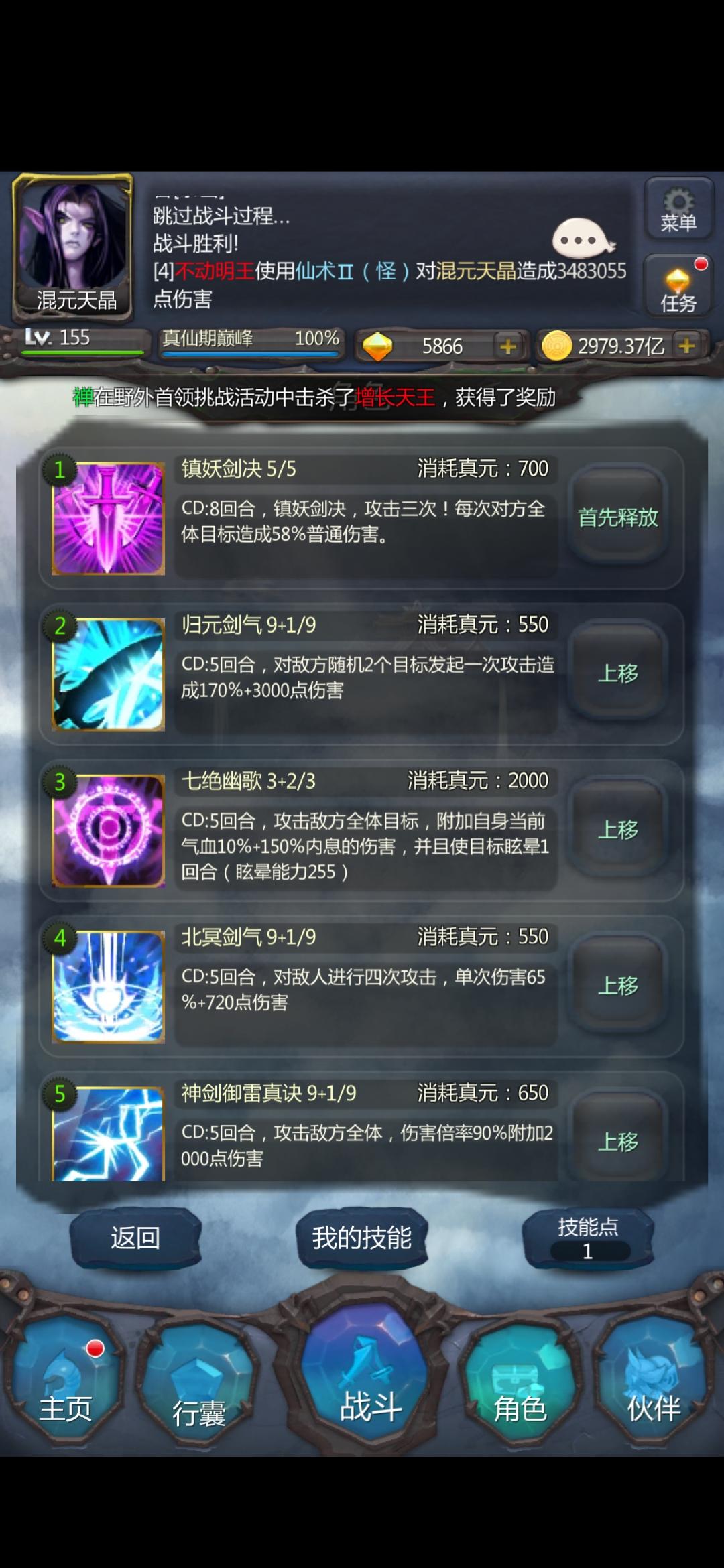The image size is (724, 1568).
Task: Open the 我的技能 page
Action: point(362,1238)
